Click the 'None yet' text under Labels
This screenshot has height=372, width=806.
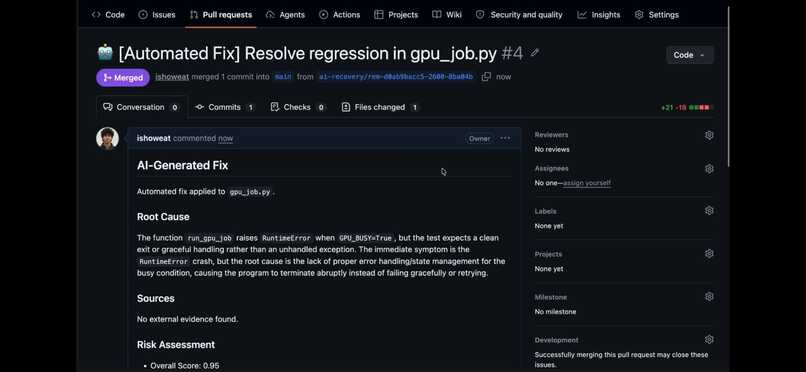coord(549,226)
